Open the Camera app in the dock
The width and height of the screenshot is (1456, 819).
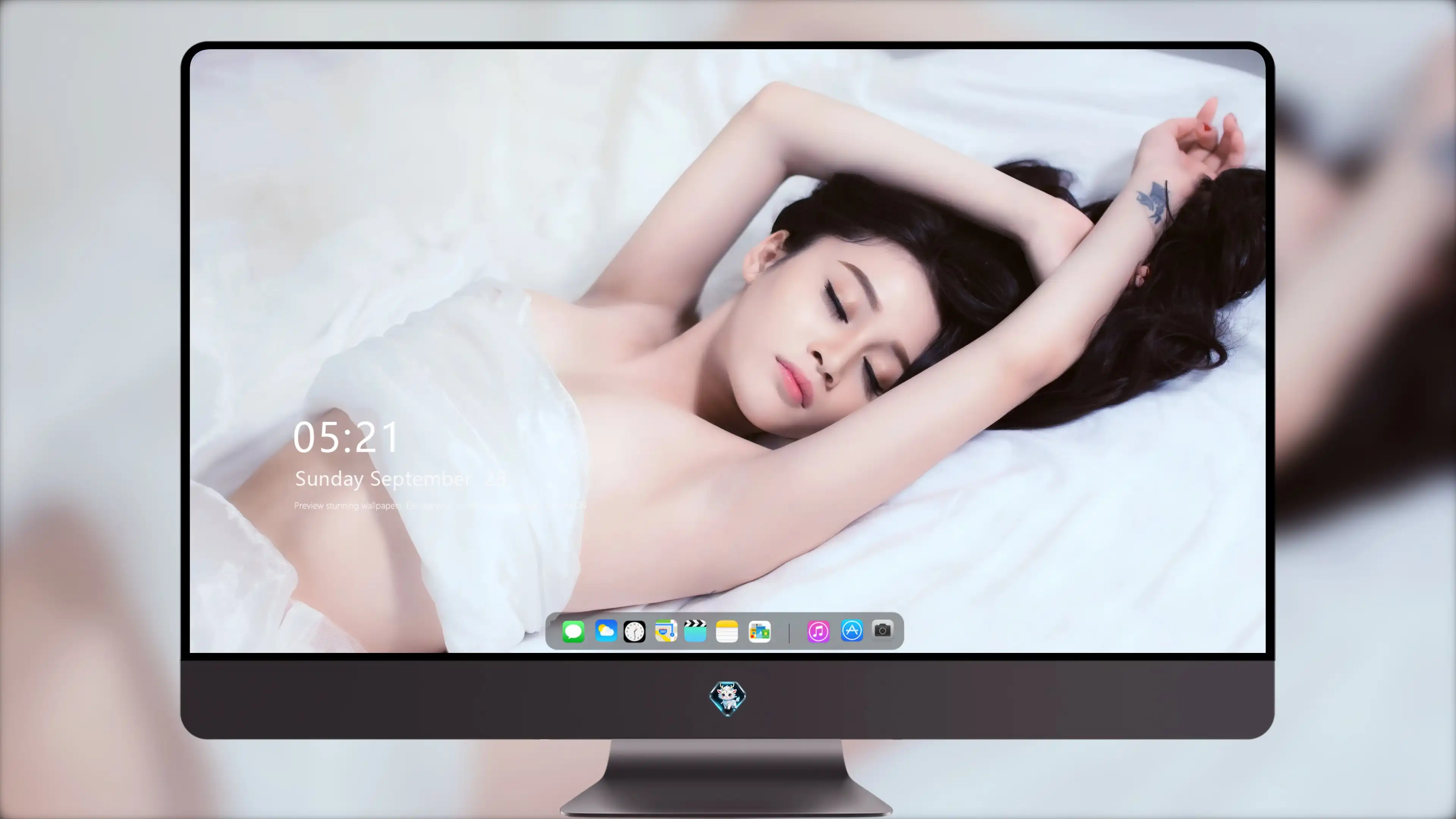[x=882, y=630]
